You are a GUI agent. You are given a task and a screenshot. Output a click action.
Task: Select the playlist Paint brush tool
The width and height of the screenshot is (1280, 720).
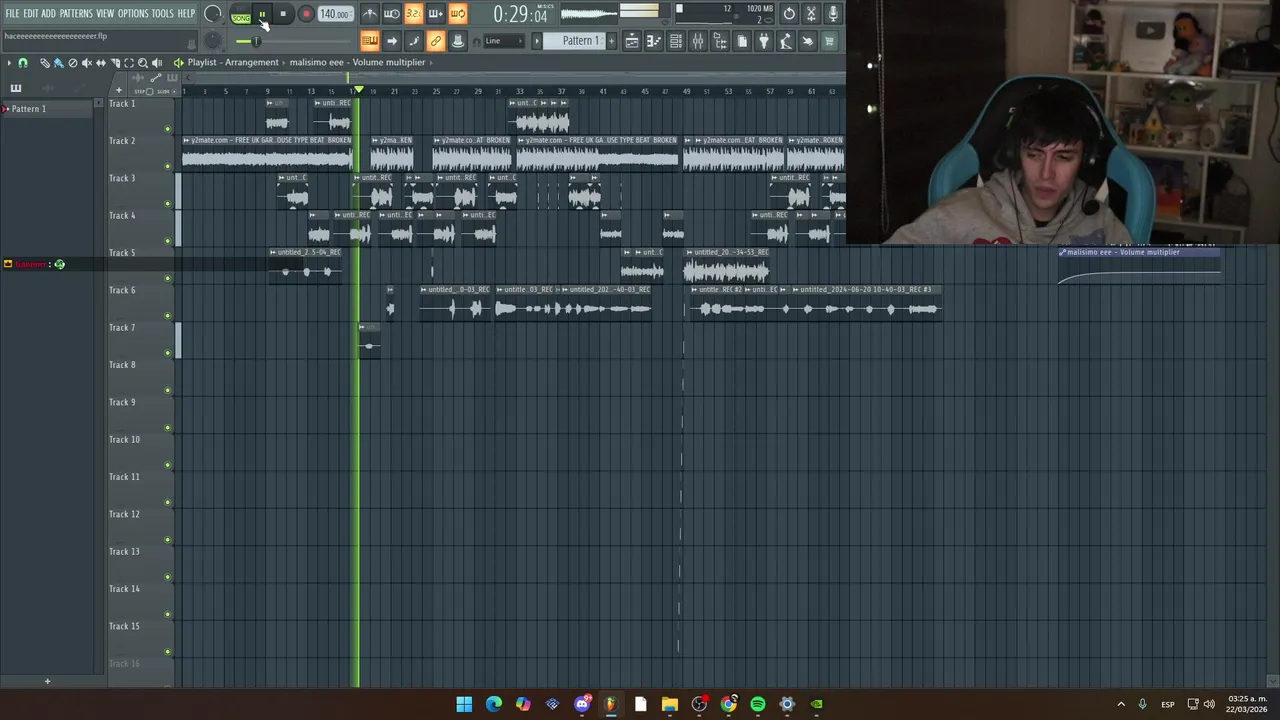58,63
